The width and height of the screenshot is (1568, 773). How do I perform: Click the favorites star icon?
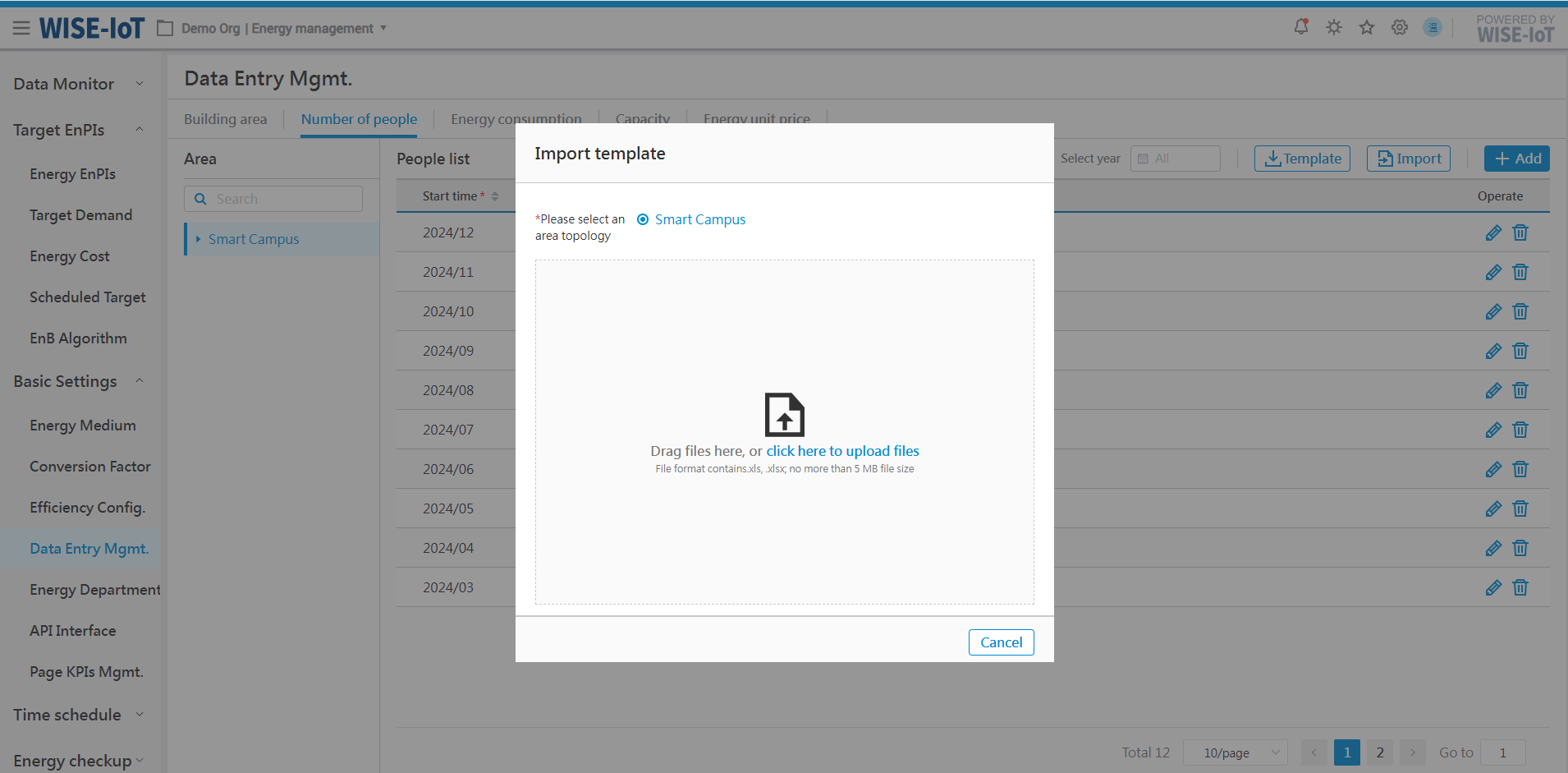tap(1367, 28)
